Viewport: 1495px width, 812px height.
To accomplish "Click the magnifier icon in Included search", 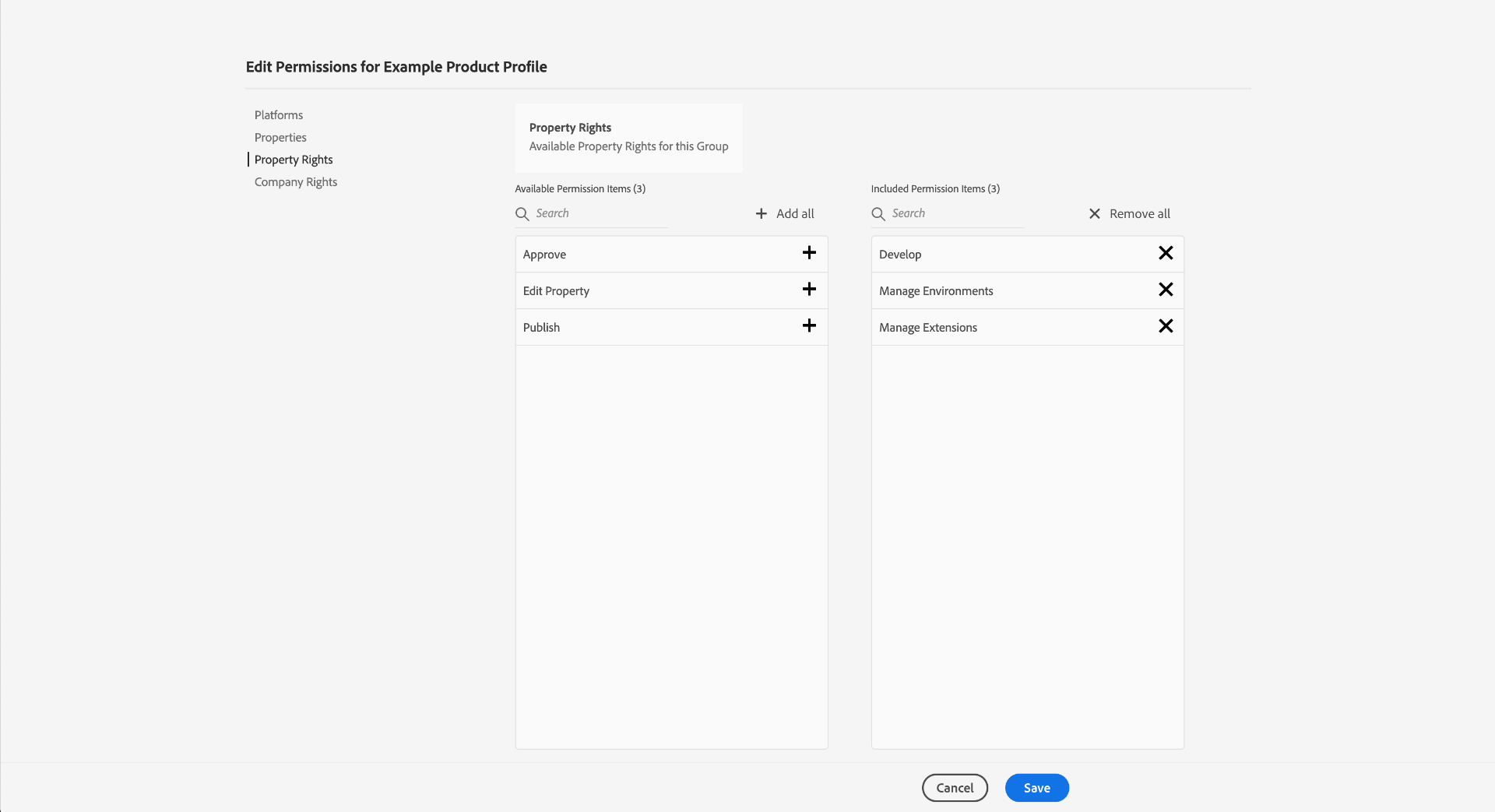I will coord(878,214).
